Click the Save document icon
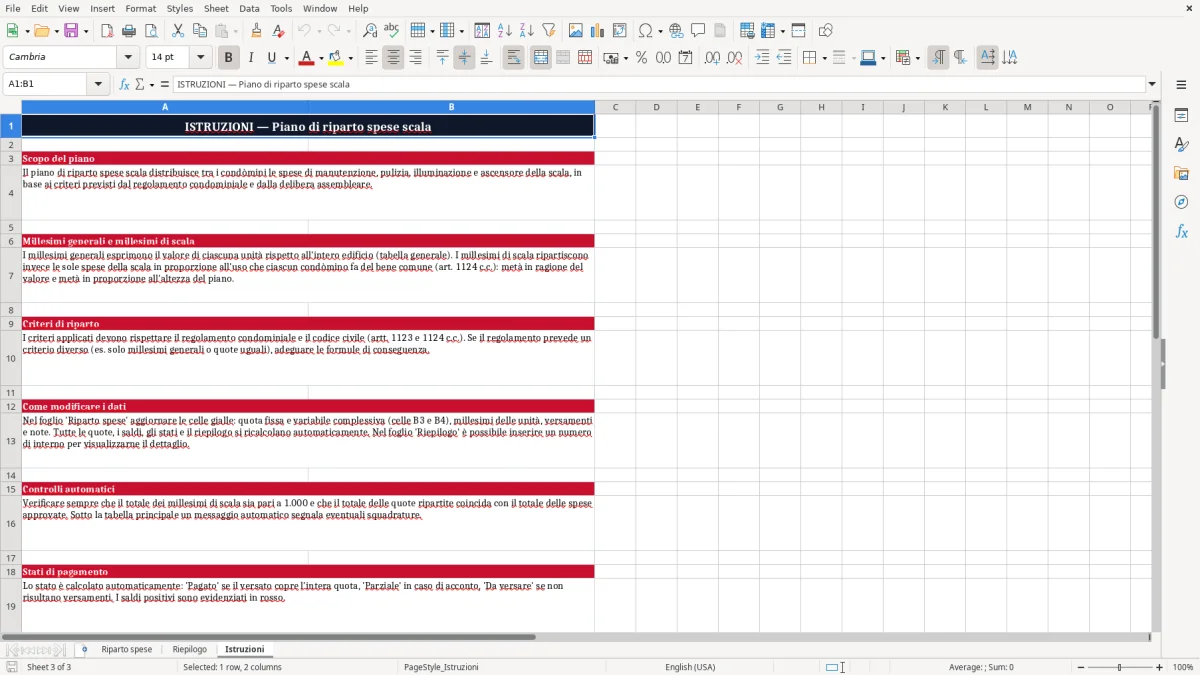 click(71, 31)
